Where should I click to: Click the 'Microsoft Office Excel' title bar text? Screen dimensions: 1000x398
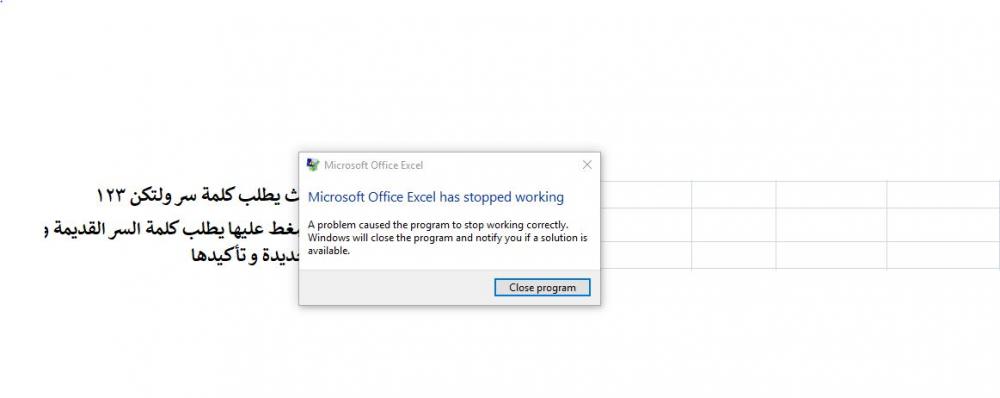(373, 165)
